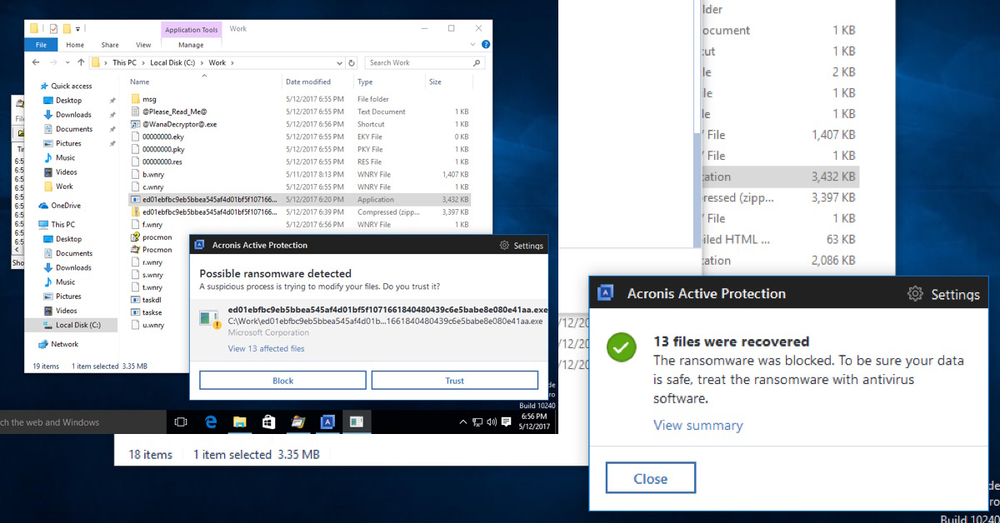Open Acronis app icon in the taskbar
The height and width of the screenshot is (523, 1000).
[327, 422]
